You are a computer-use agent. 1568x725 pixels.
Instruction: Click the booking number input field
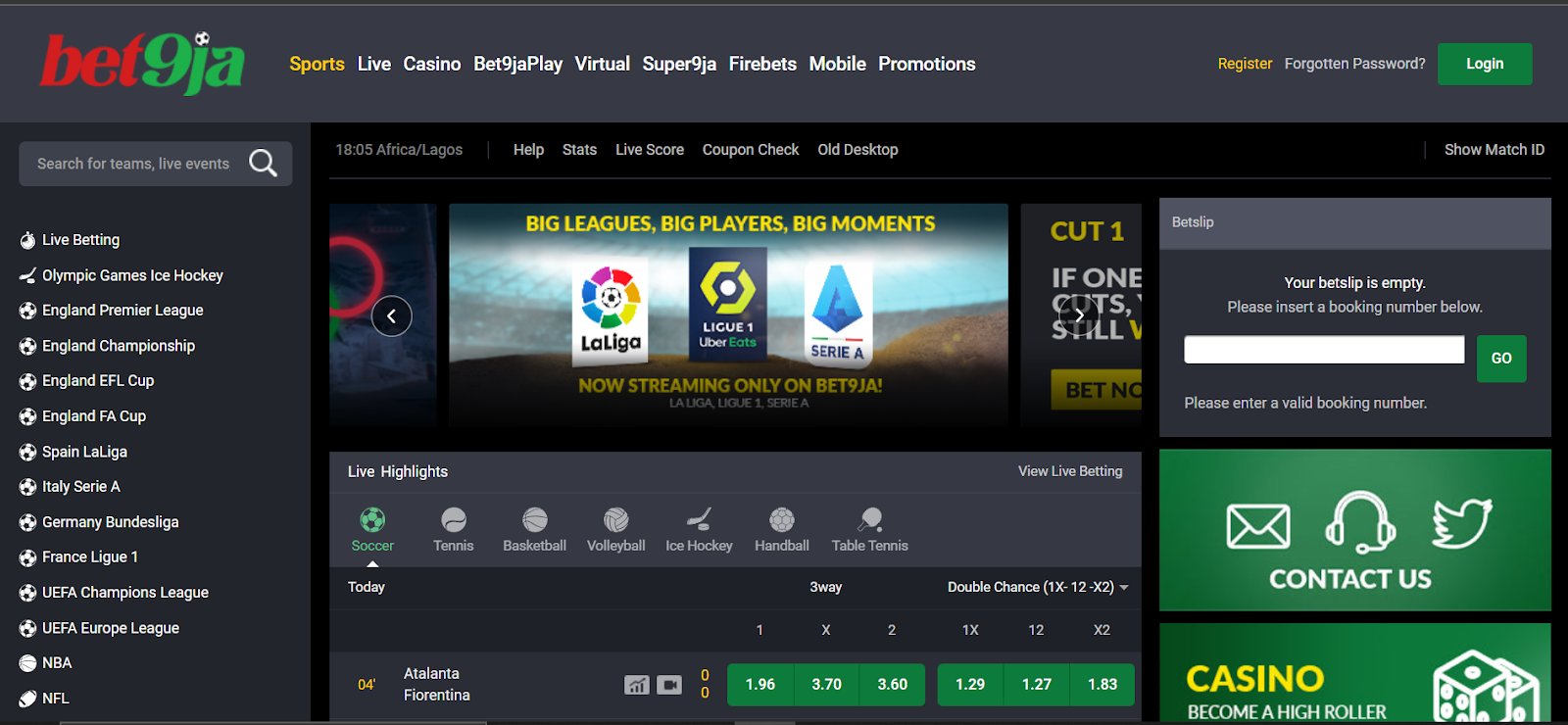pyautogui.click(x=1324, y=350)
